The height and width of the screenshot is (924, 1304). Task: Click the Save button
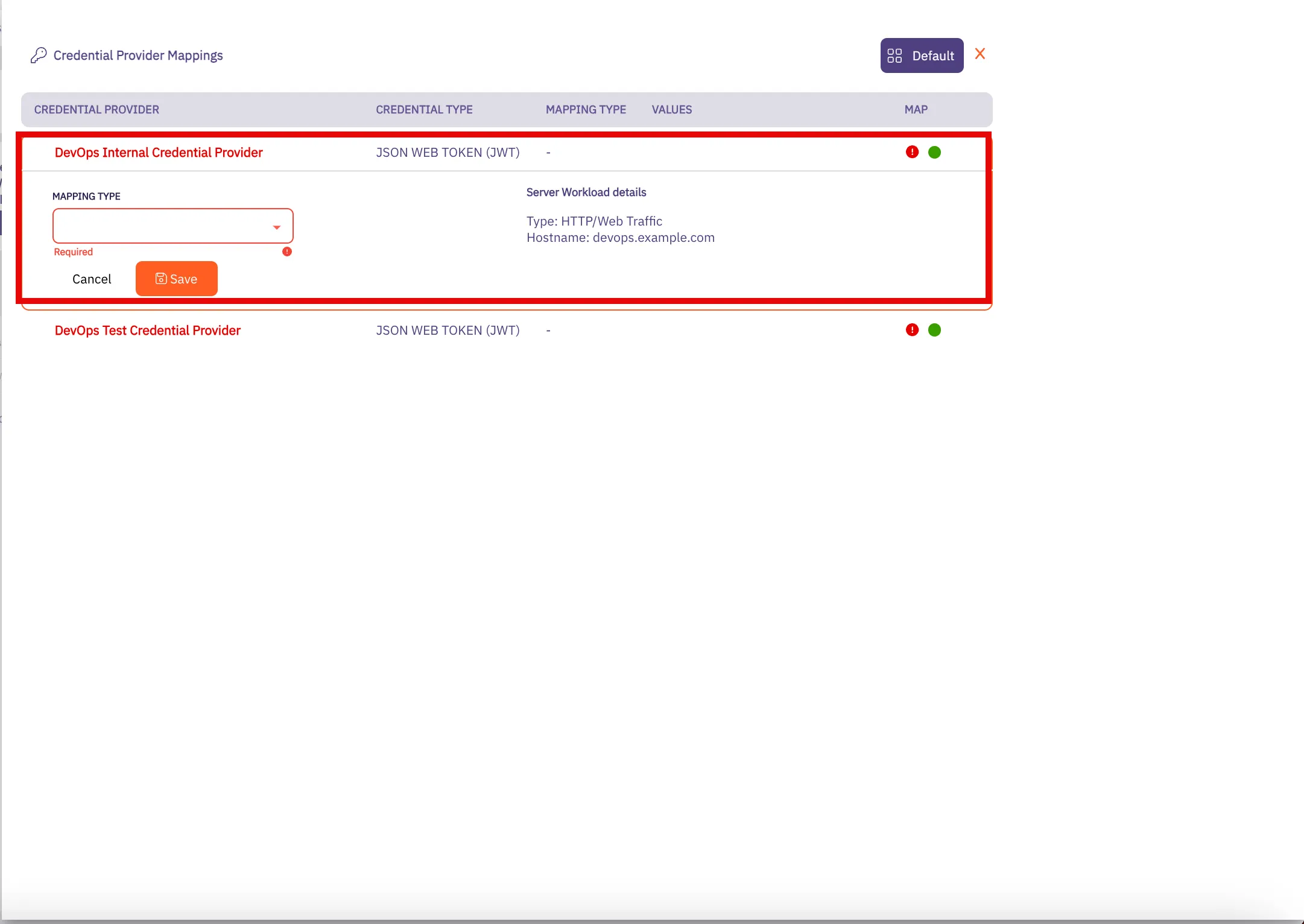pyautogui.click(x=176, y=279)
